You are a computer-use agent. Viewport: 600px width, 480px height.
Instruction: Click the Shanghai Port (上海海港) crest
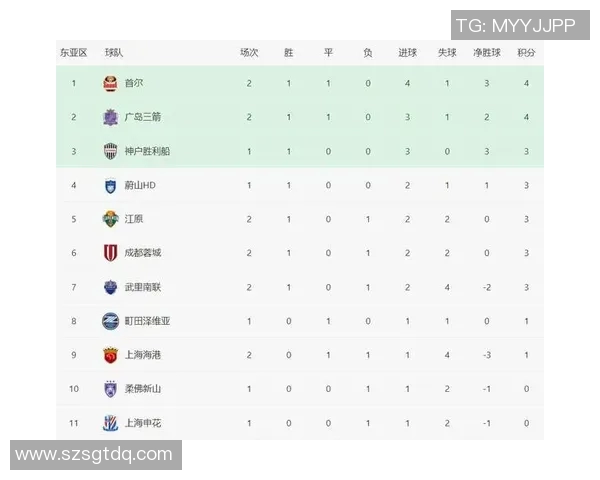click(x=110, y=356)
